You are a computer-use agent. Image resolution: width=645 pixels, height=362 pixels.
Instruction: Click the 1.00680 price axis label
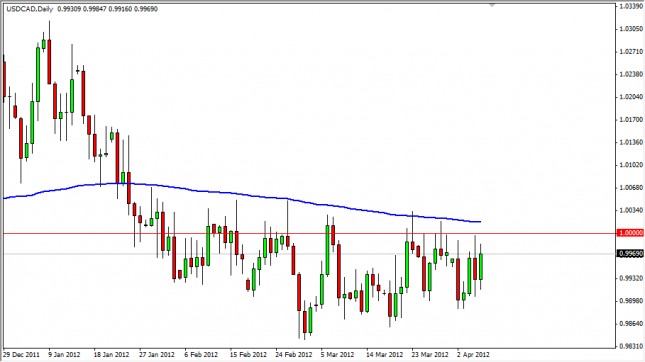(631, 188)
